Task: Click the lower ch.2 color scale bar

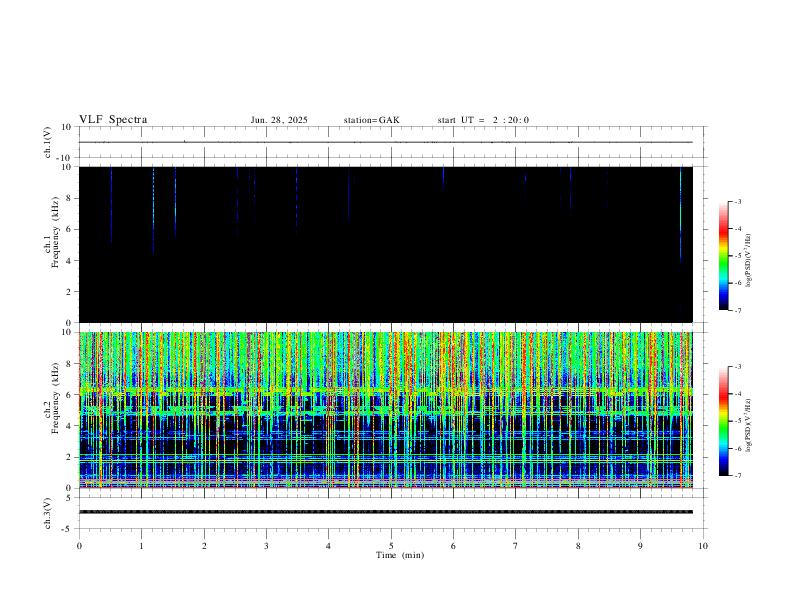Action: coord(723,421)
